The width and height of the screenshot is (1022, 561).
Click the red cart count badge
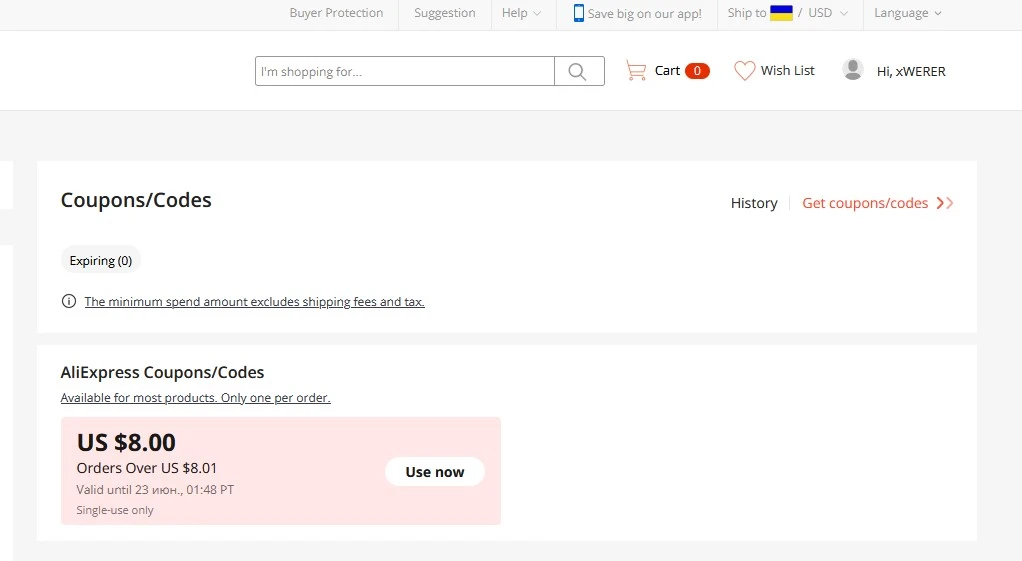[x=697, y=70]
